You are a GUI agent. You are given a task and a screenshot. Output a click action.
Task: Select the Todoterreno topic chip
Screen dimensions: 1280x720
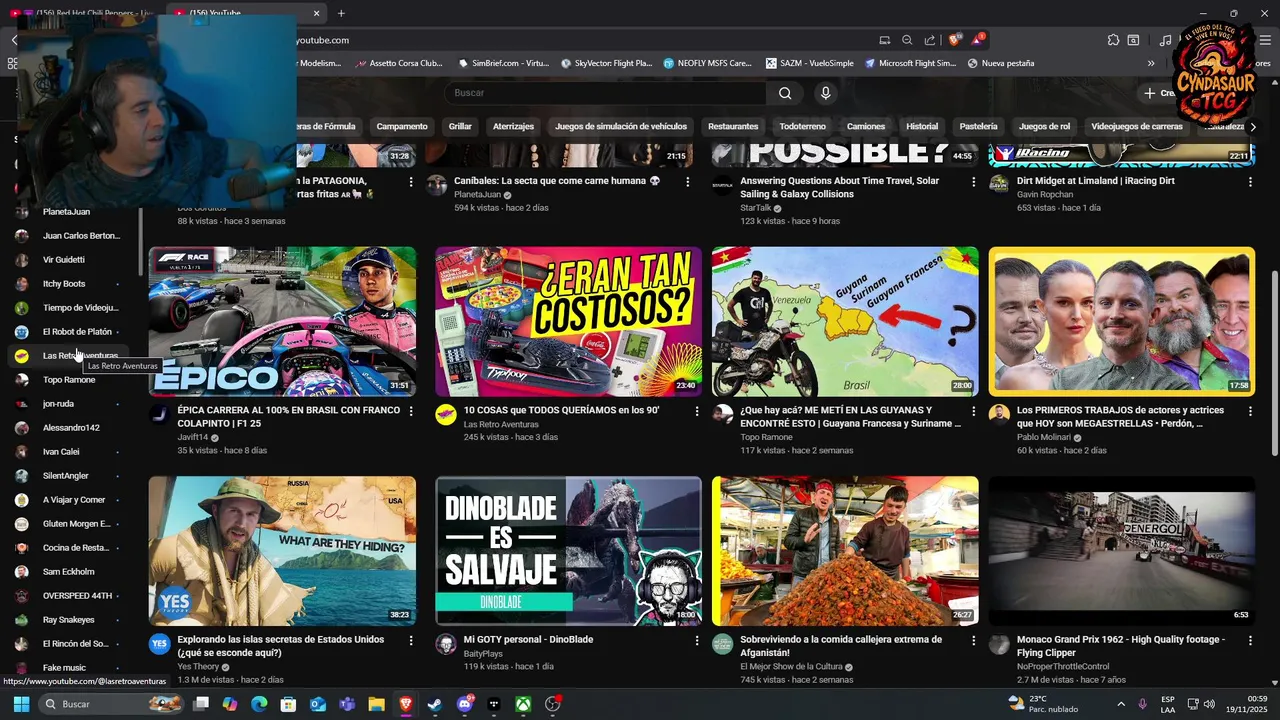(x=803, y=127)
